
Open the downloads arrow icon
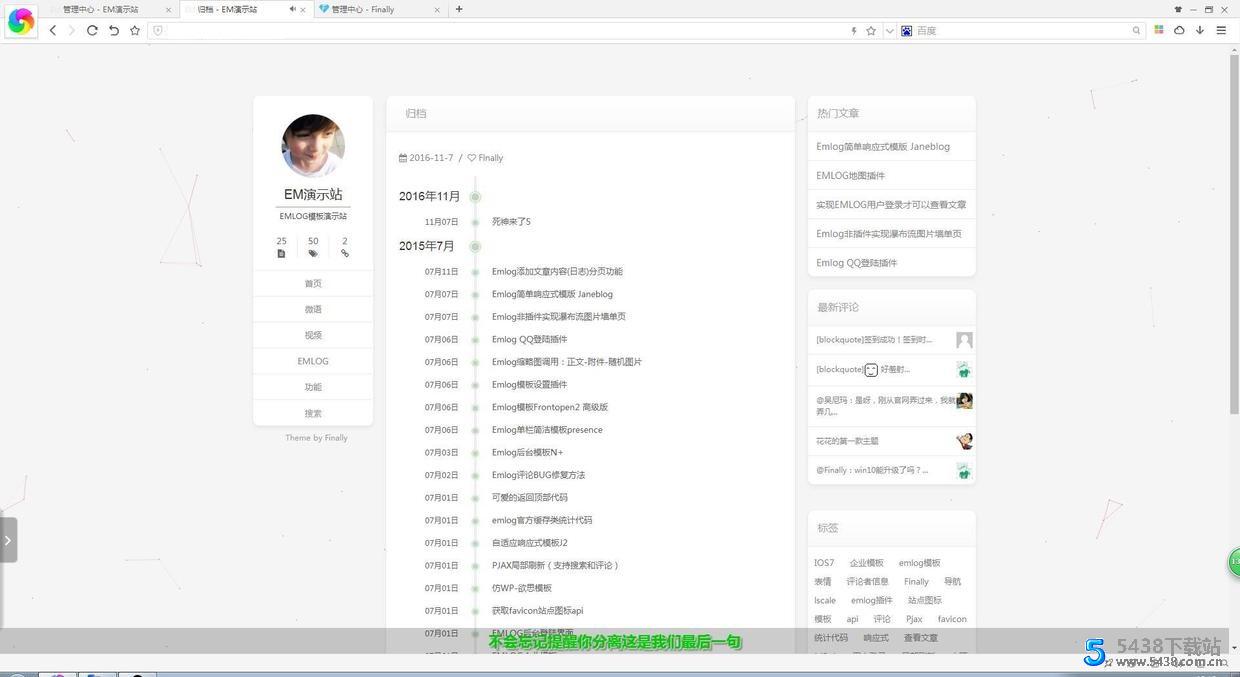(1200, 30)
